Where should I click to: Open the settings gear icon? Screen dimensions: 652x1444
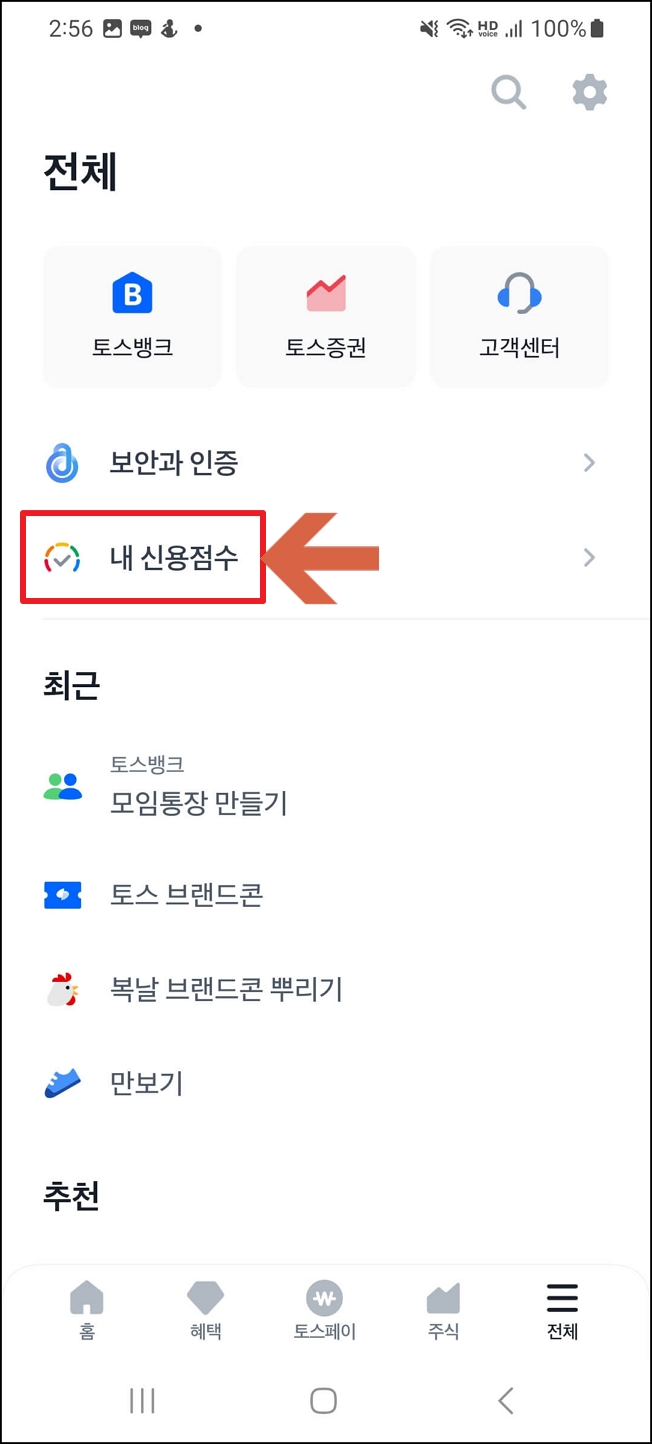589,92
